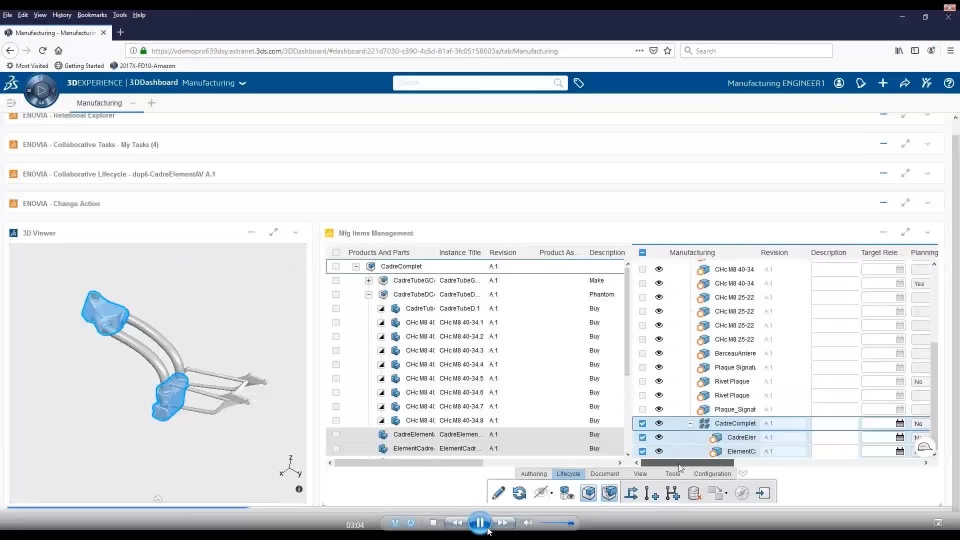Click the browser home icon
960x540 pixels.
pyautogui.click(x=58, y=51)
